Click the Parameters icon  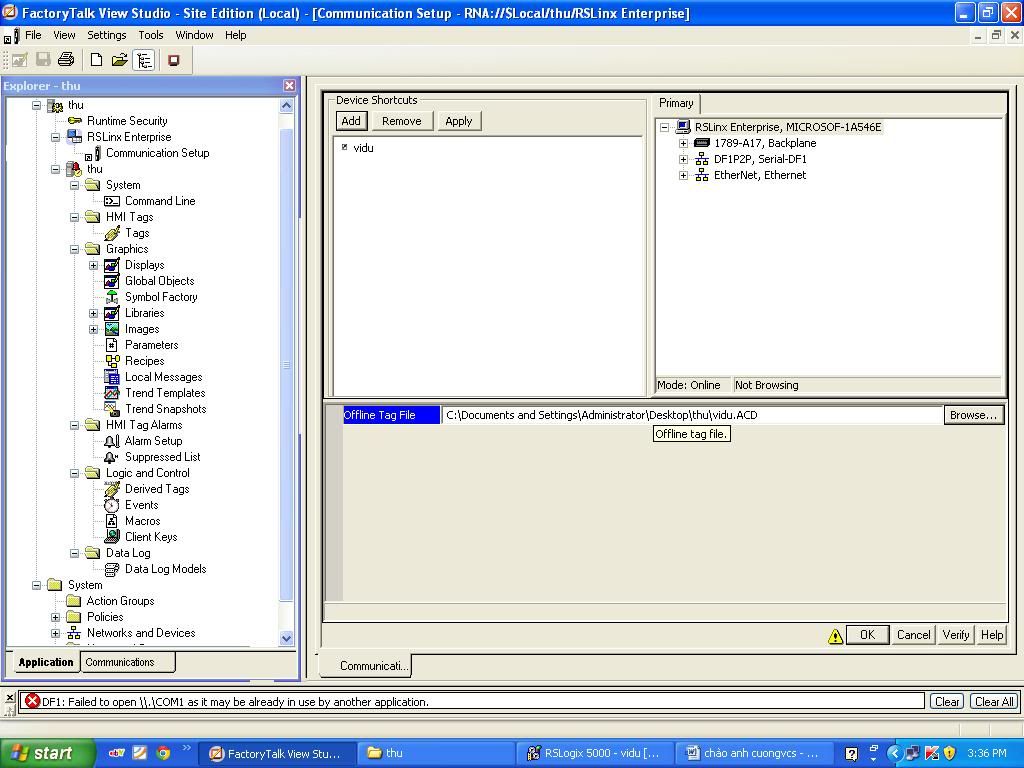[x=112, y=345]
